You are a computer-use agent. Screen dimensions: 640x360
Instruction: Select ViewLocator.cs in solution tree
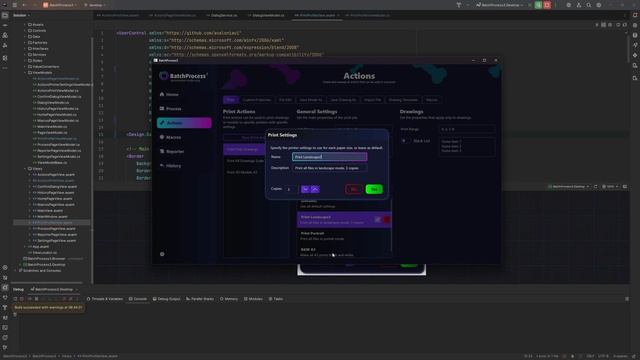(45, 253)
